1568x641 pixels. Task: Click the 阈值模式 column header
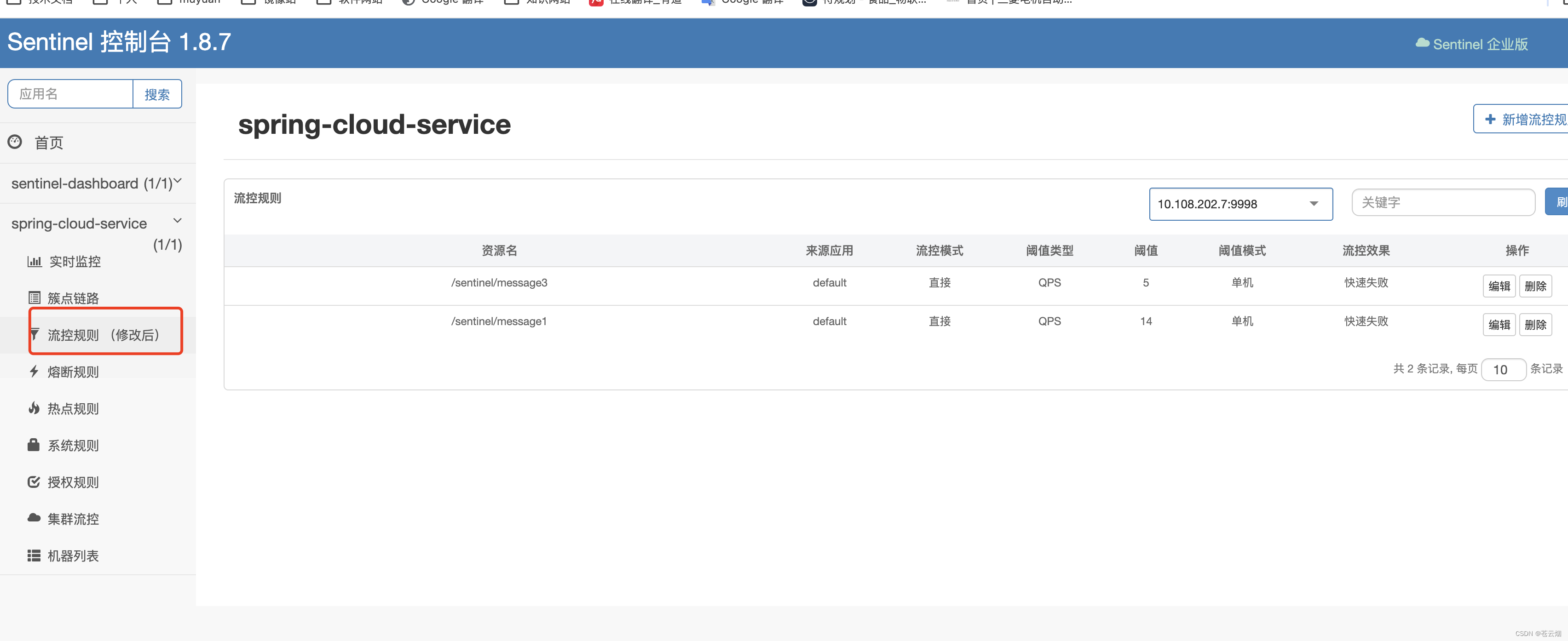[x=1242, y=251]
